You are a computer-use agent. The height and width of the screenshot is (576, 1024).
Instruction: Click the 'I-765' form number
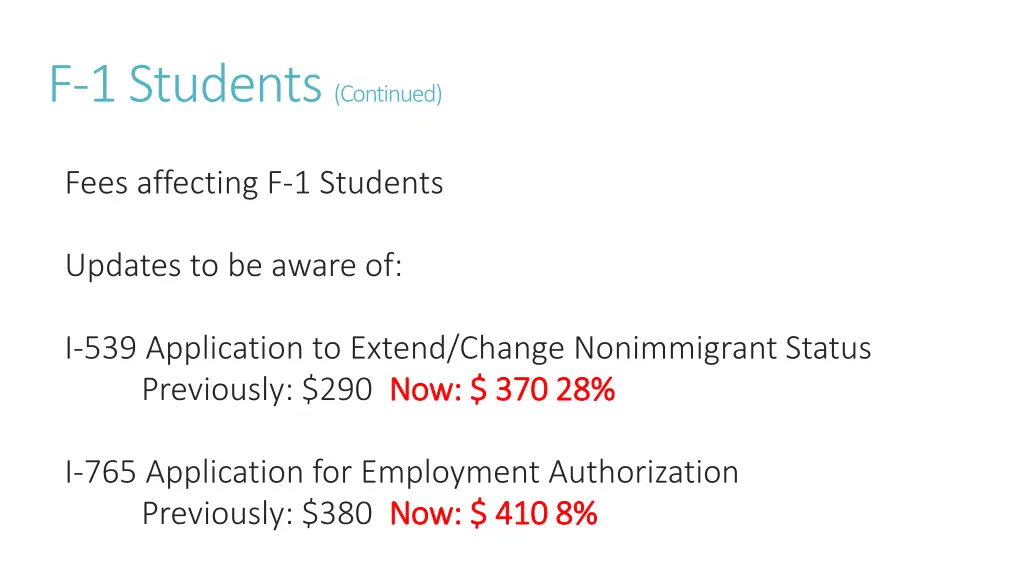(x=101, y=472)
